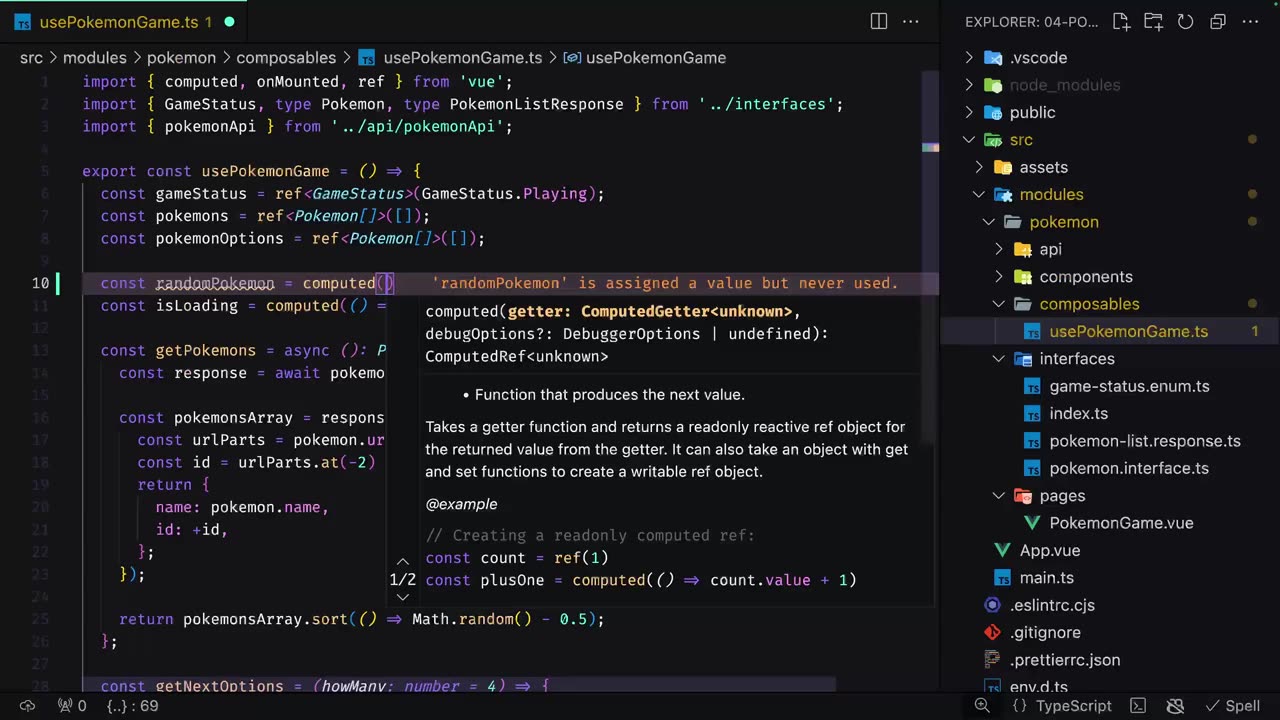This screenshot has height=720, width=1280.
Task: Click unsaved dot on usePokemonGame.ts tab
Action: [229, 21]
